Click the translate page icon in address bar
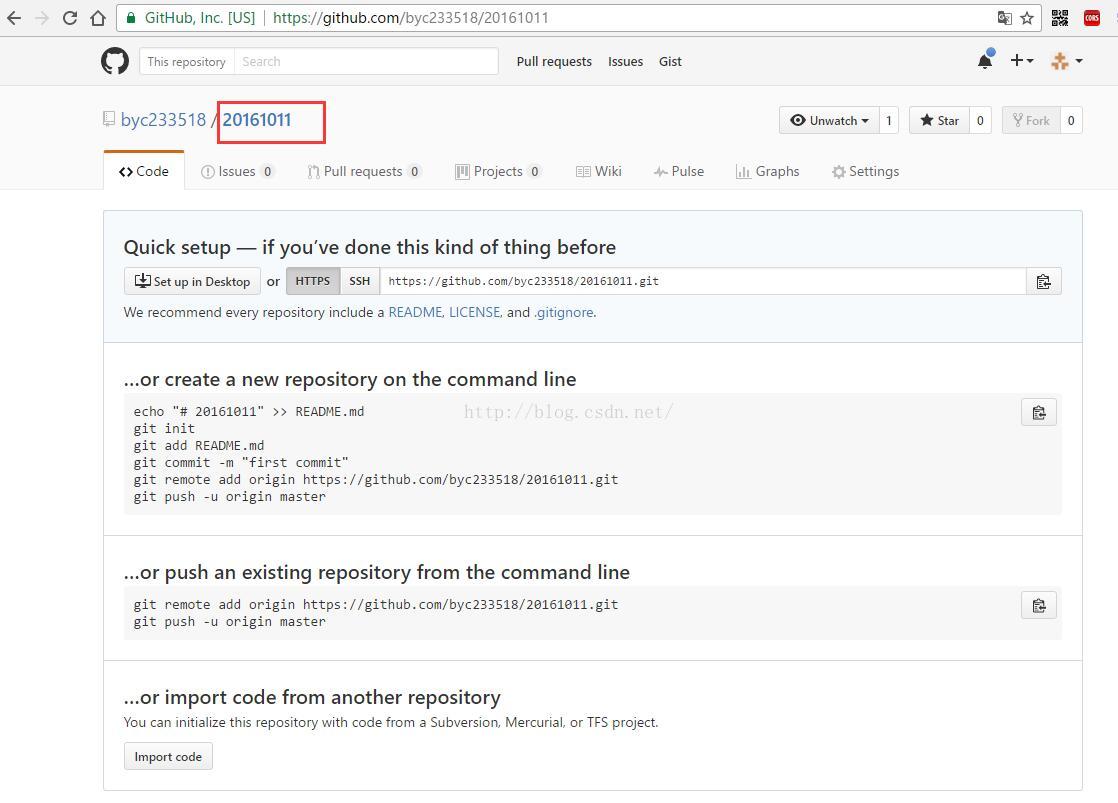The width and height of the screenshot is (1118, 803). 1004,18
